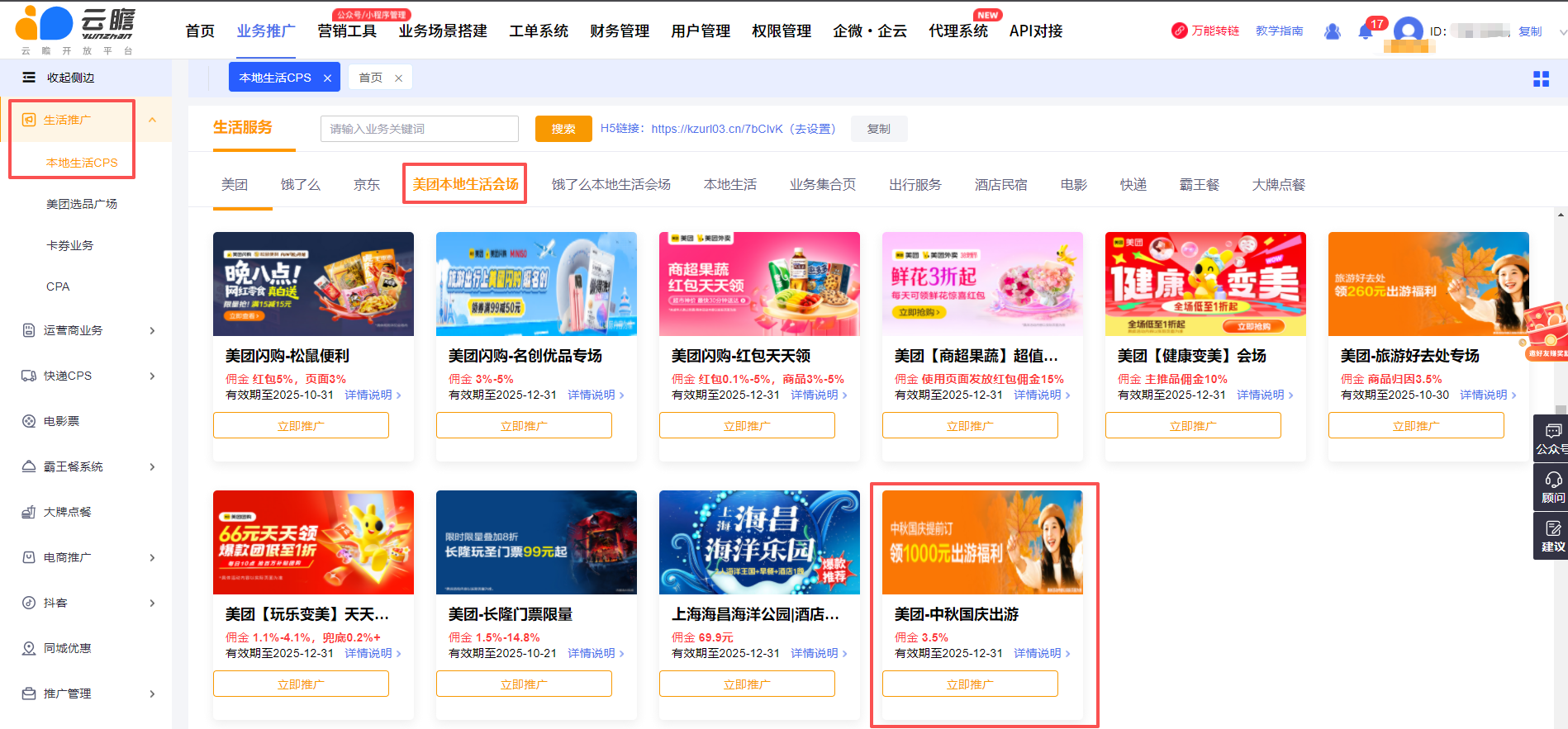Open the 美团闪购-松鼠便利 banner thumbnail
The height and width of the screenshot is (729, 1568).
pos(313,284)
